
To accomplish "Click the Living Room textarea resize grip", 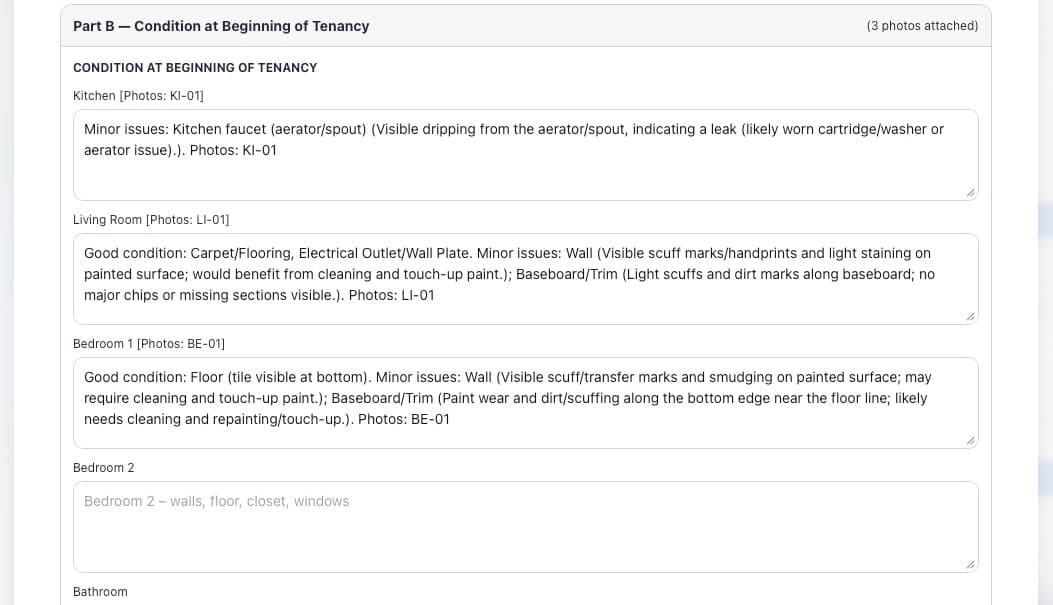I will tap(970, 316).
